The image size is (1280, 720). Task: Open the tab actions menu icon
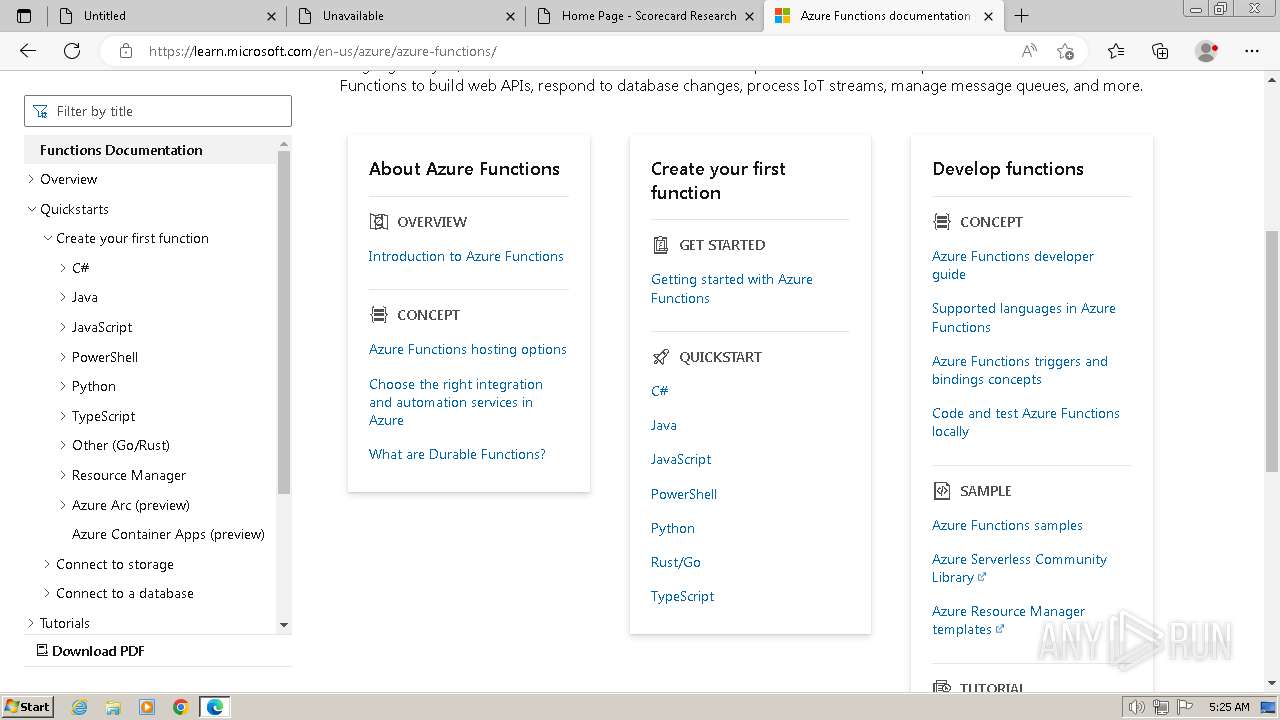[x=24, y=16]
